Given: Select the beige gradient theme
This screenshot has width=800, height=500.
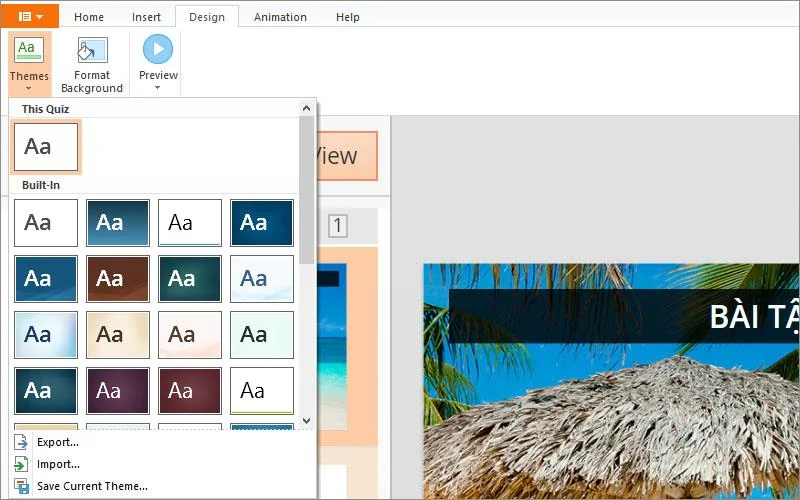Looking at the screenshot, I should [118, 335].
